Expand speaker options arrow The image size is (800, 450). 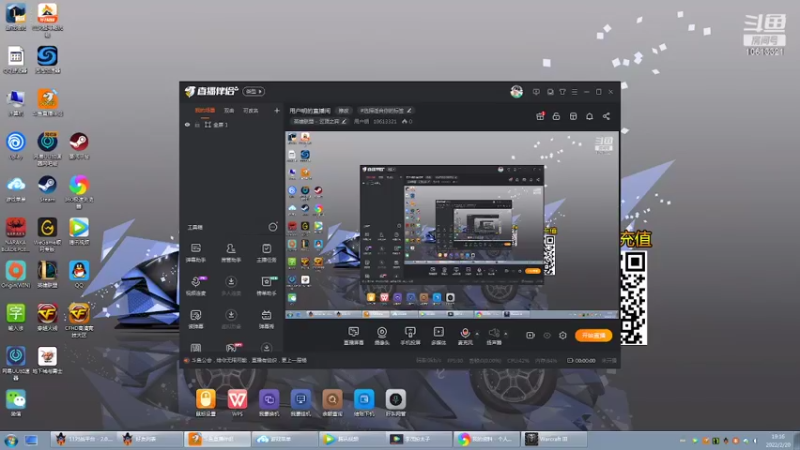(506, 334)
